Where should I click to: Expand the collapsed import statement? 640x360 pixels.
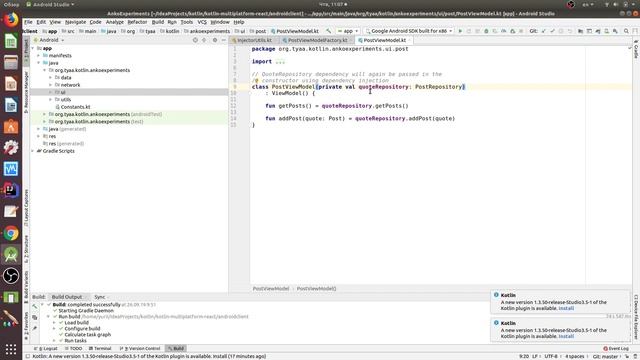[280, 62]
